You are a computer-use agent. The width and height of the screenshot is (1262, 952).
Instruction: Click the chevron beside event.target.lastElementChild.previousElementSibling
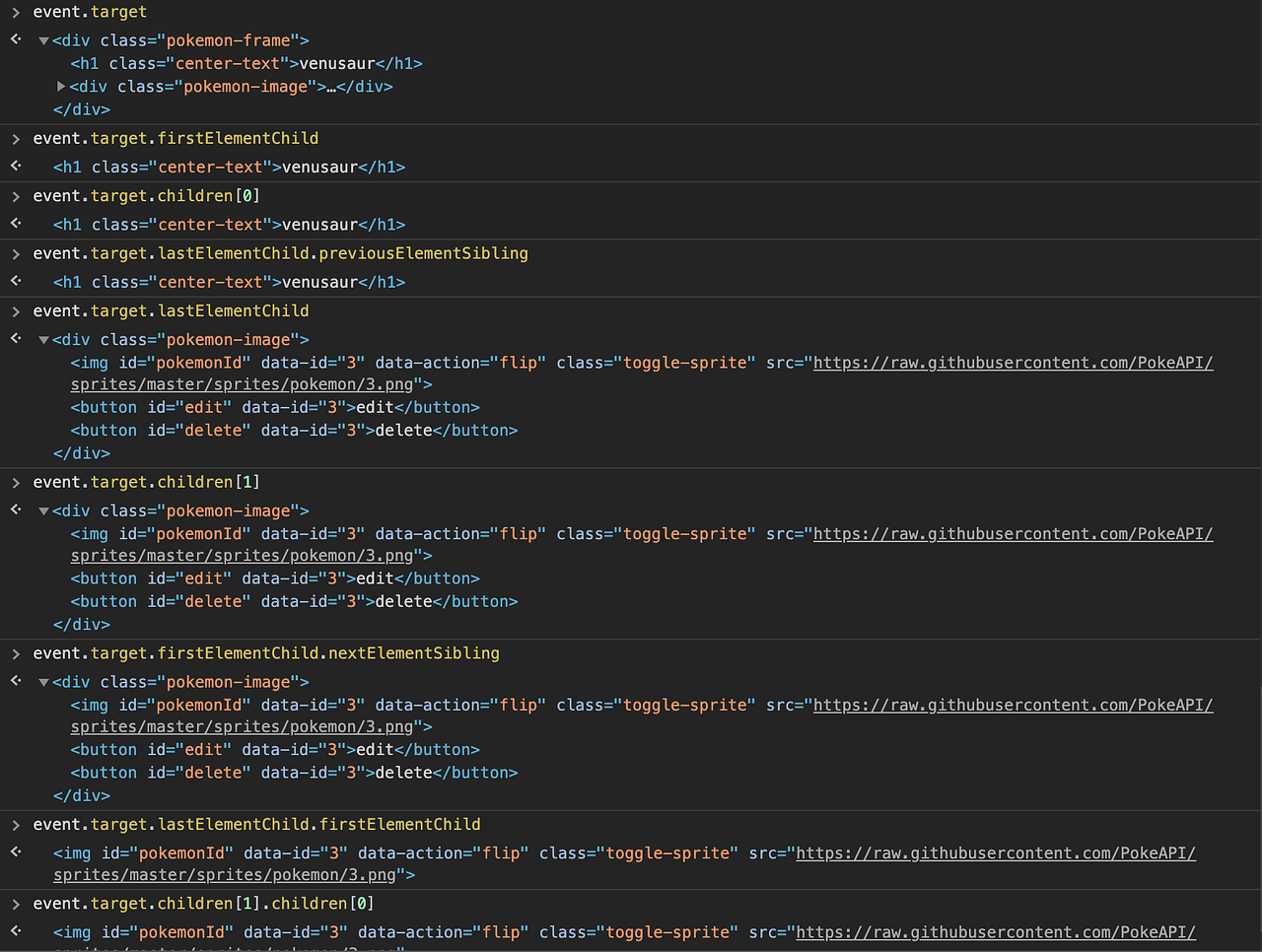click(x=14, y=253)
